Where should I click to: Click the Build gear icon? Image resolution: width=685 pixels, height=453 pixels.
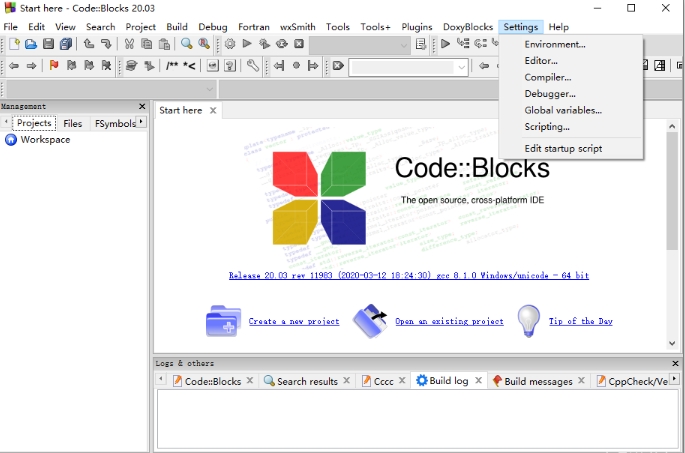coord(230,44)
